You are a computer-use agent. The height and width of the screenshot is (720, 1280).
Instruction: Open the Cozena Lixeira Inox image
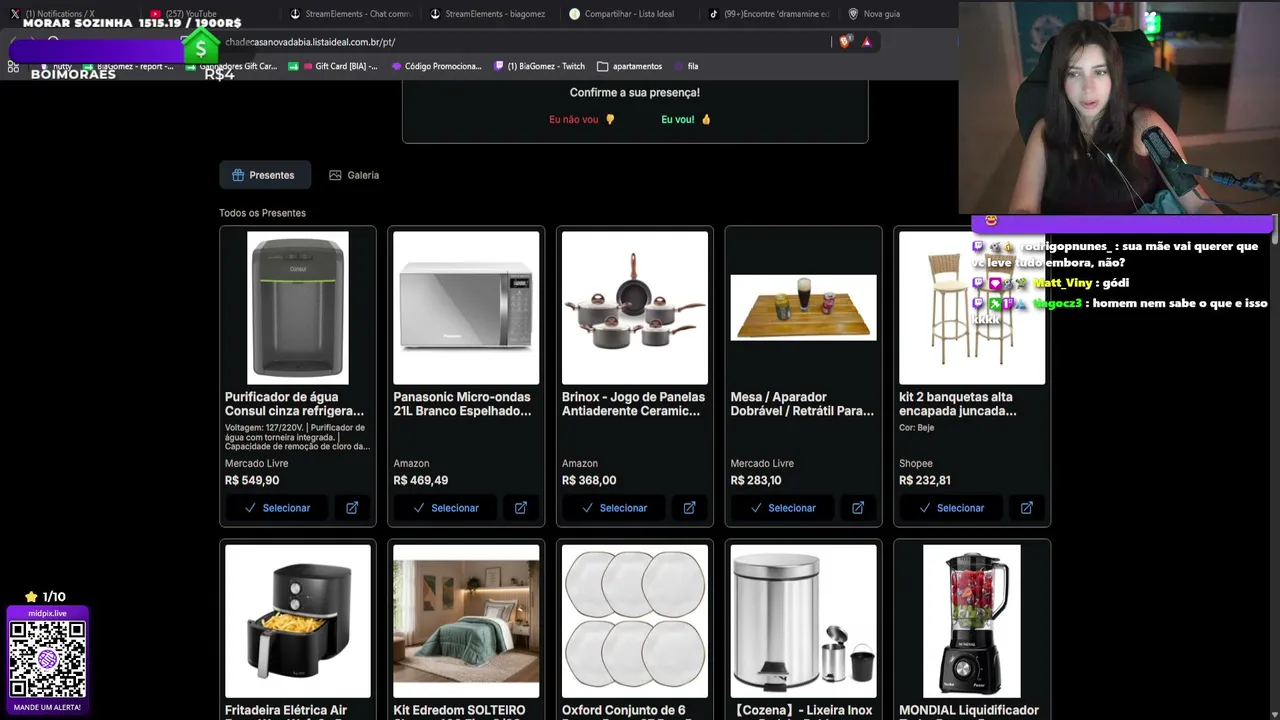[x=803, y=621]
